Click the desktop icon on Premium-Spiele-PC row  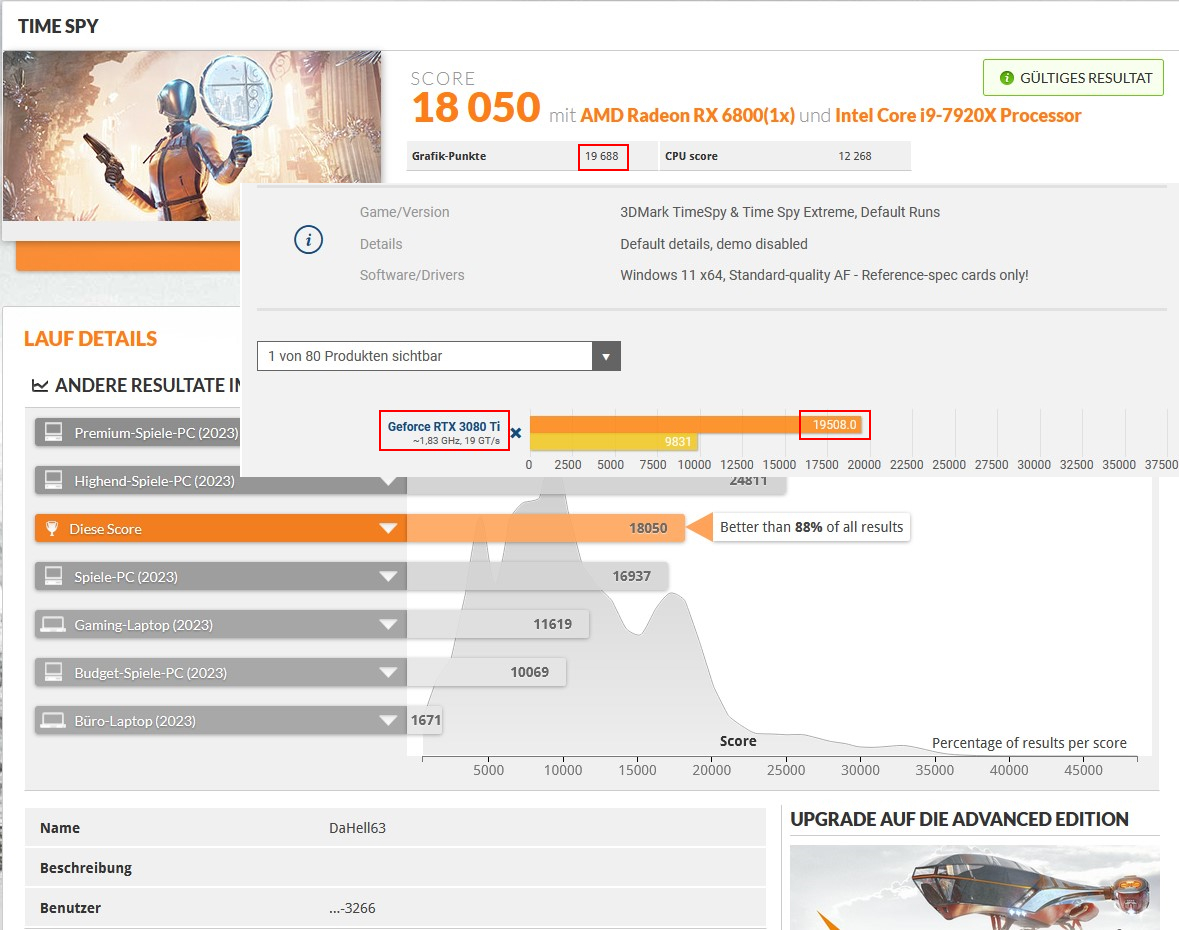[53, 432]
